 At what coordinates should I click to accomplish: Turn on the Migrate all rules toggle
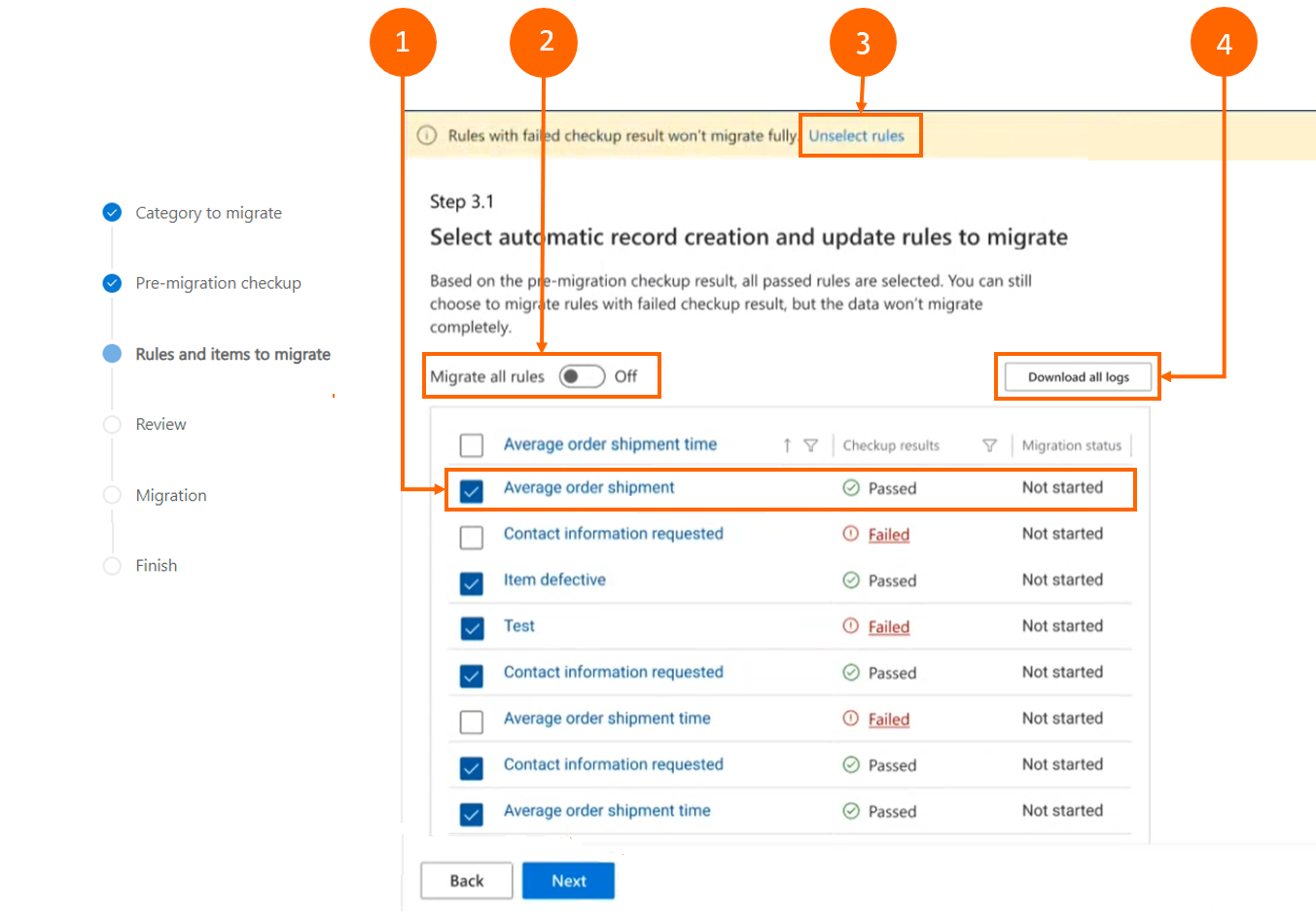[582, 376]
